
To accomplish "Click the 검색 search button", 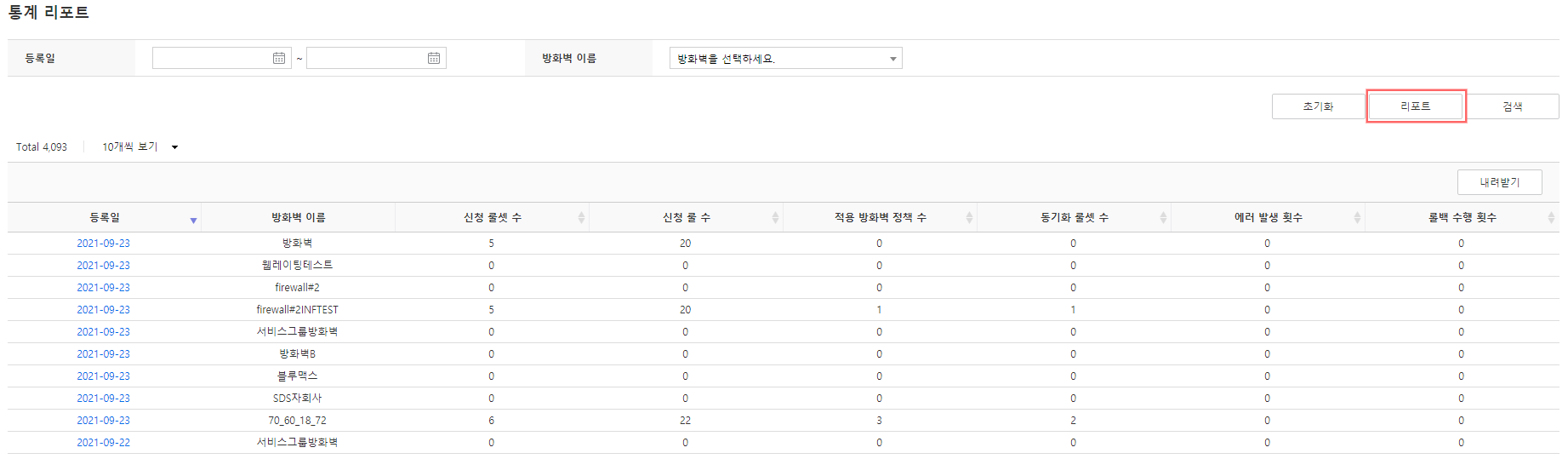I will point(1513,106).
